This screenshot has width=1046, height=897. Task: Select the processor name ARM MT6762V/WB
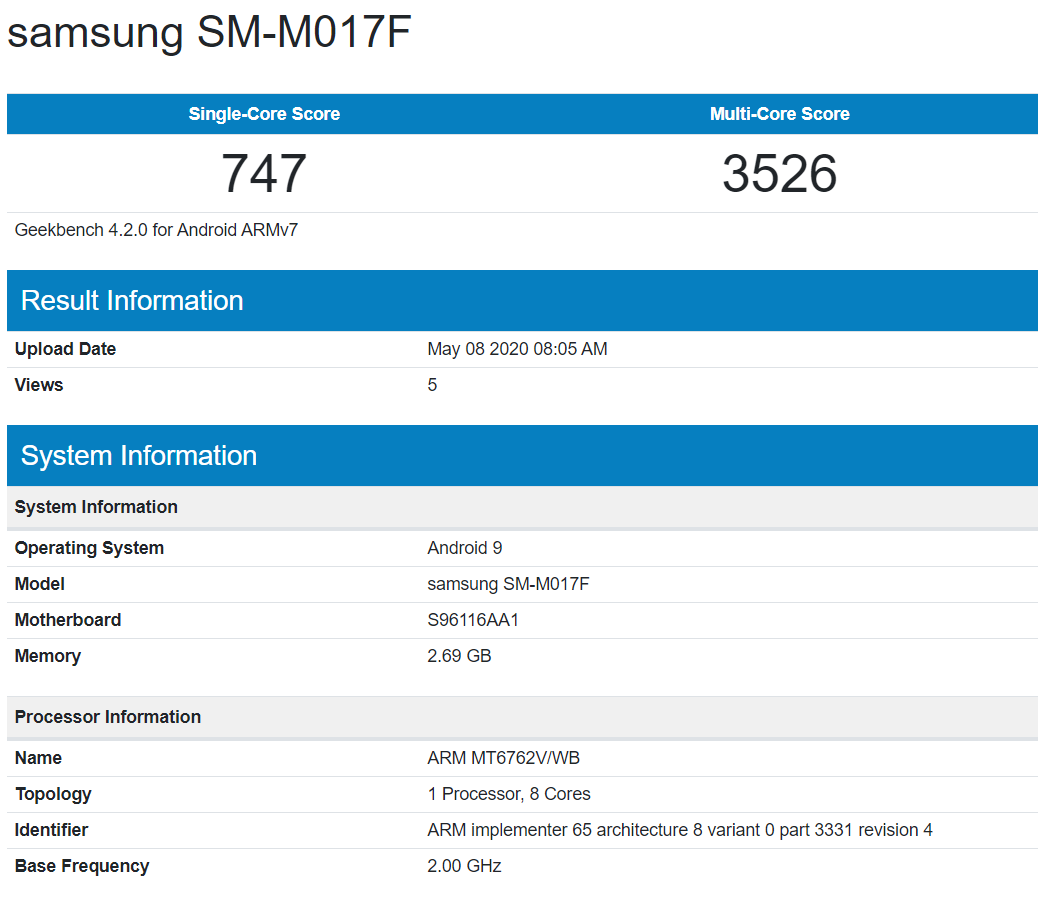click(503, 758)
